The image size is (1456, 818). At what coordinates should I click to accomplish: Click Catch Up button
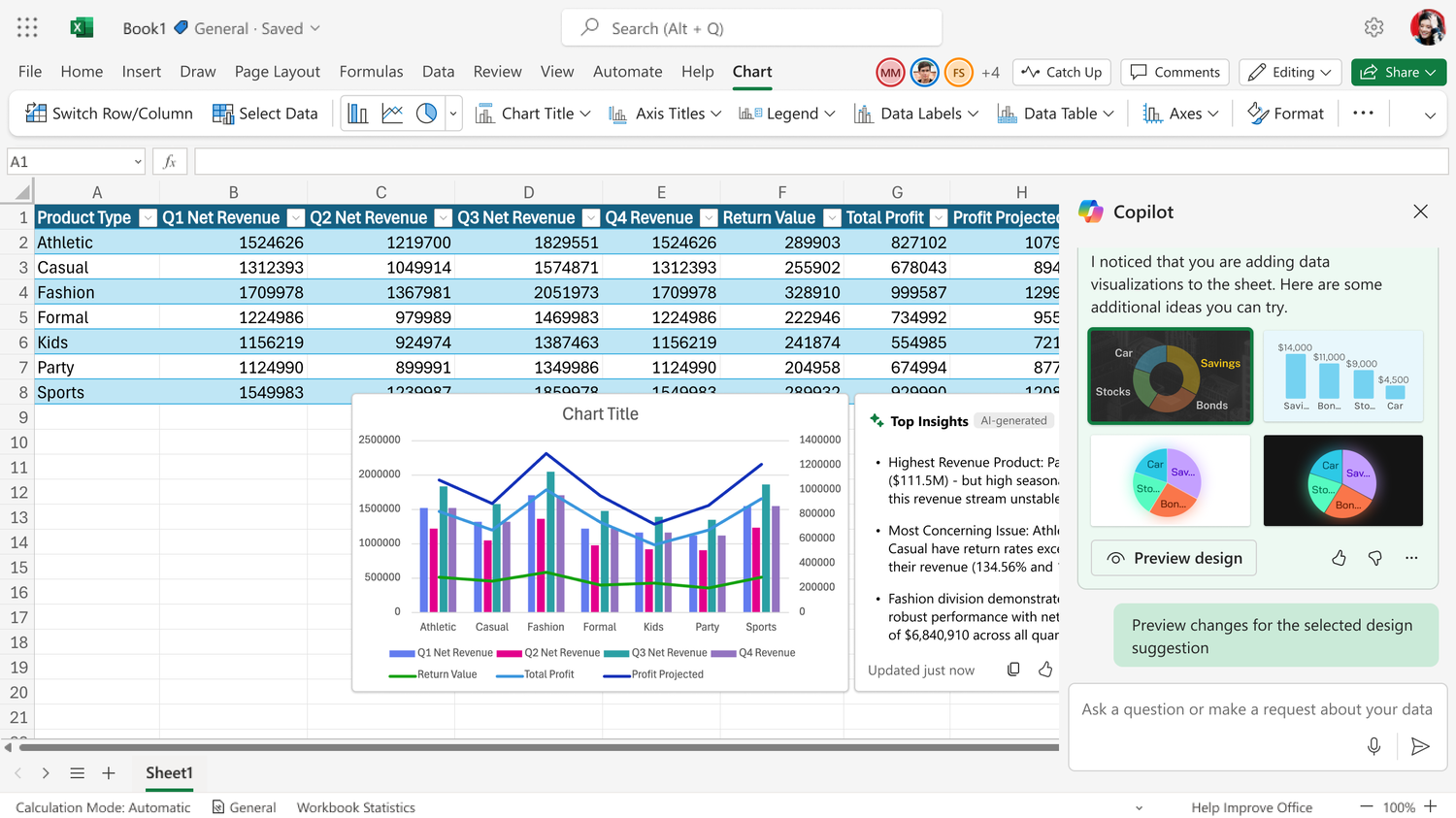click(x=1062, y=72)
